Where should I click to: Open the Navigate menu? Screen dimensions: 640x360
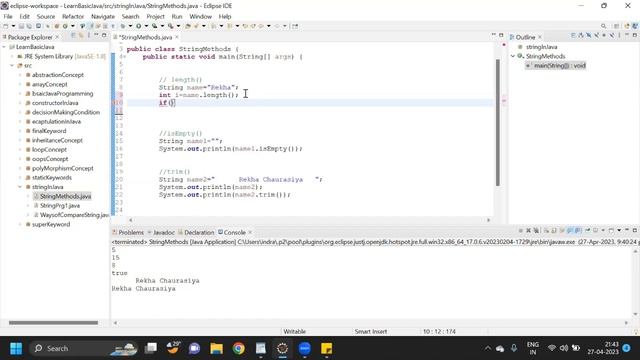pyautogui.click(x=103, y=16)
